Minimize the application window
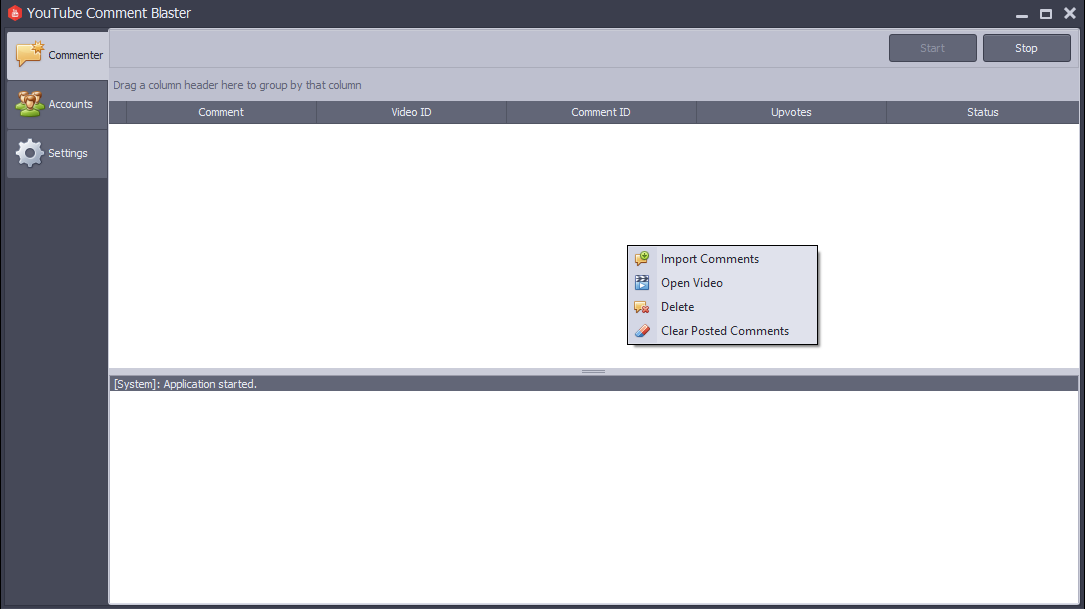The height and width of the screenshot is (609, 1085). [1021, 14]
